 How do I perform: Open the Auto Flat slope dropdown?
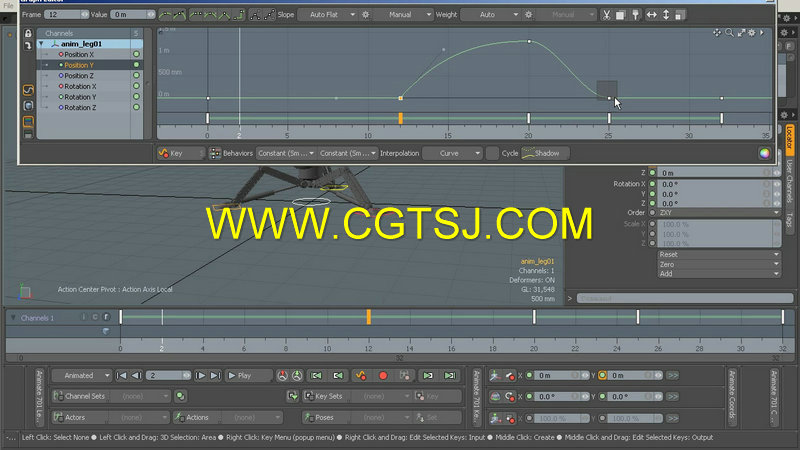[x=328, y=15]
